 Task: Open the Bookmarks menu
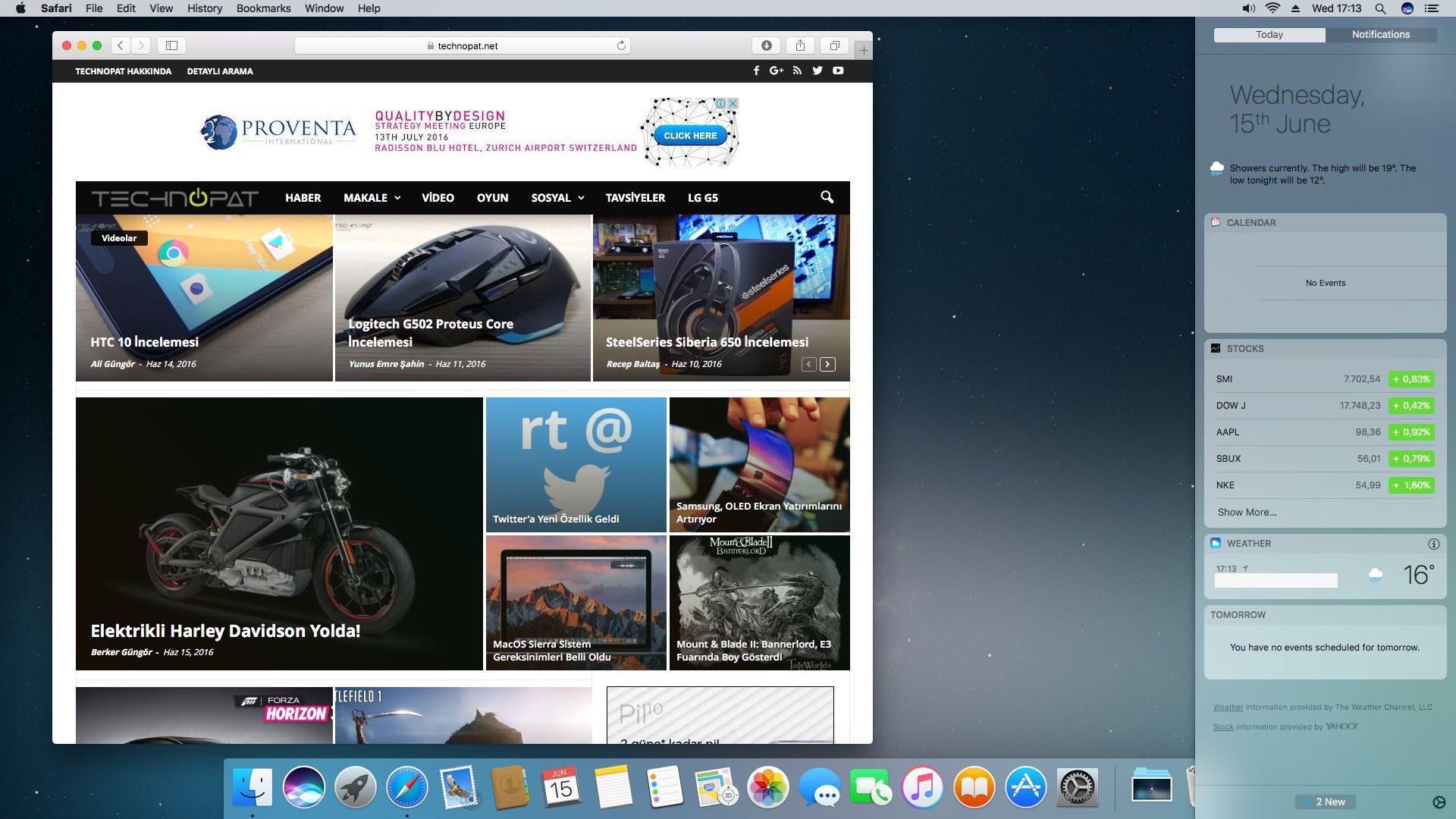263,8
